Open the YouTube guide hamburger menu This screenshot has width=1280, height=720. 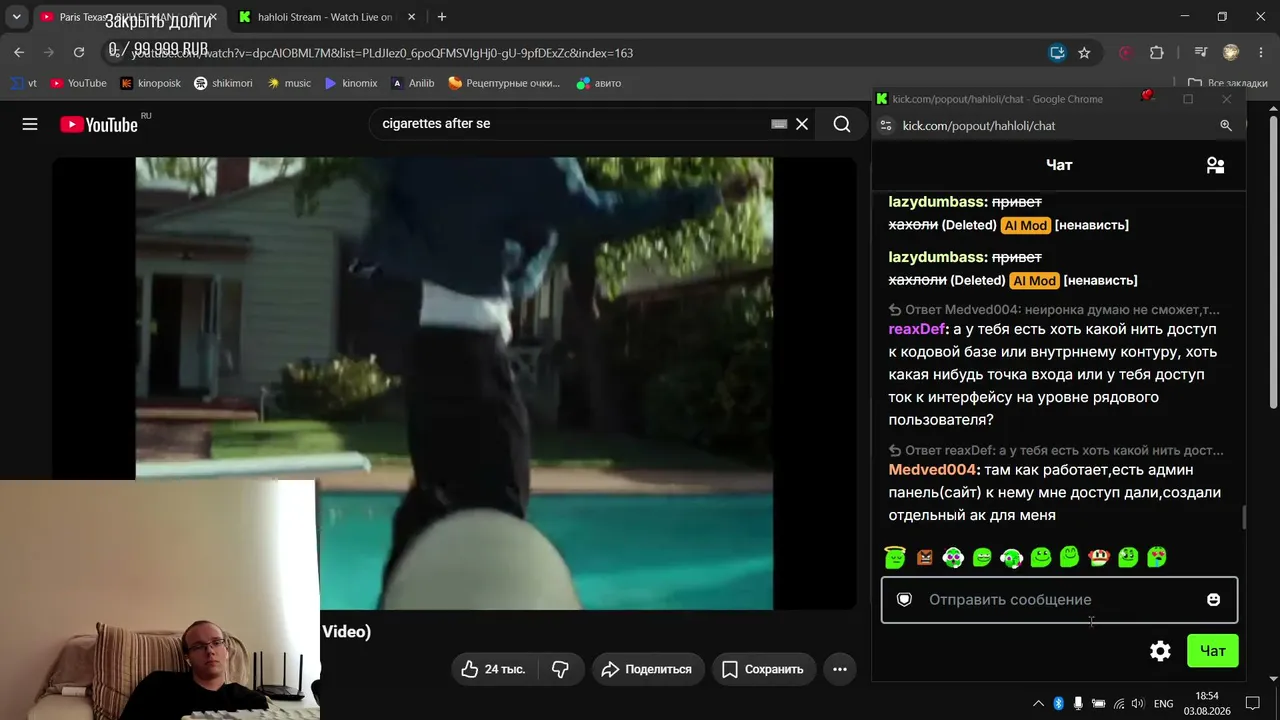[x=30, y=124]
